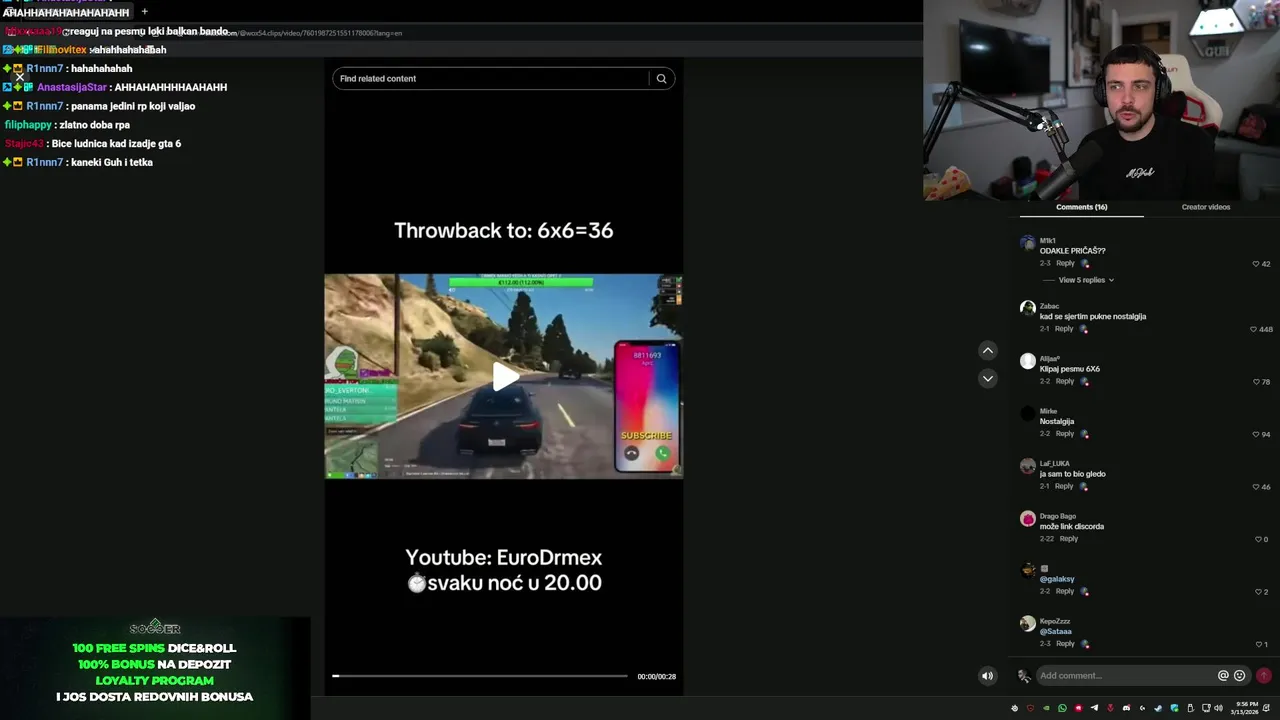This screenshot has height=720, width=1280.
Task: Open the taskbar clock showing 9:56 PM
Action: pyautogui.click(x=1246, y=708)
